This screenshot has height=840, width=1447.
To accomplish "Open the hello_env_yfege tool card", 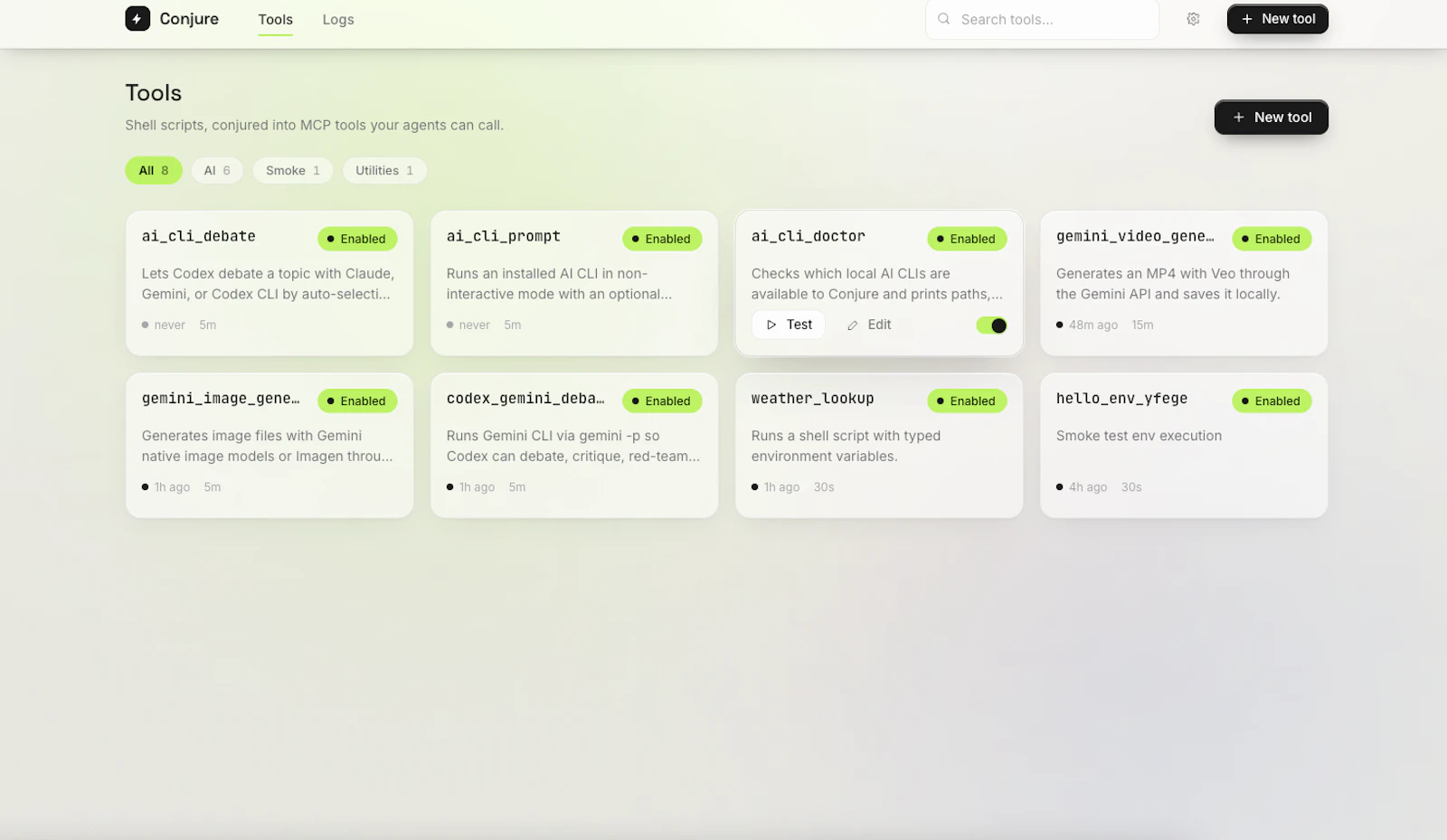I will point(1184,446).
